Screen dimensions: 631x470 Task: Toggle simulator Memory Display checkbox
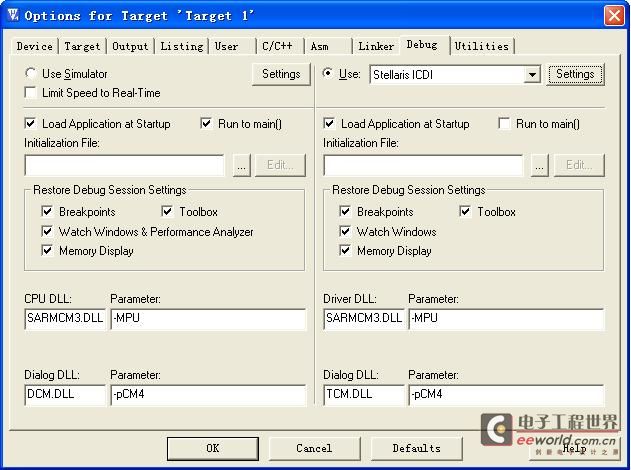[47, 251]
